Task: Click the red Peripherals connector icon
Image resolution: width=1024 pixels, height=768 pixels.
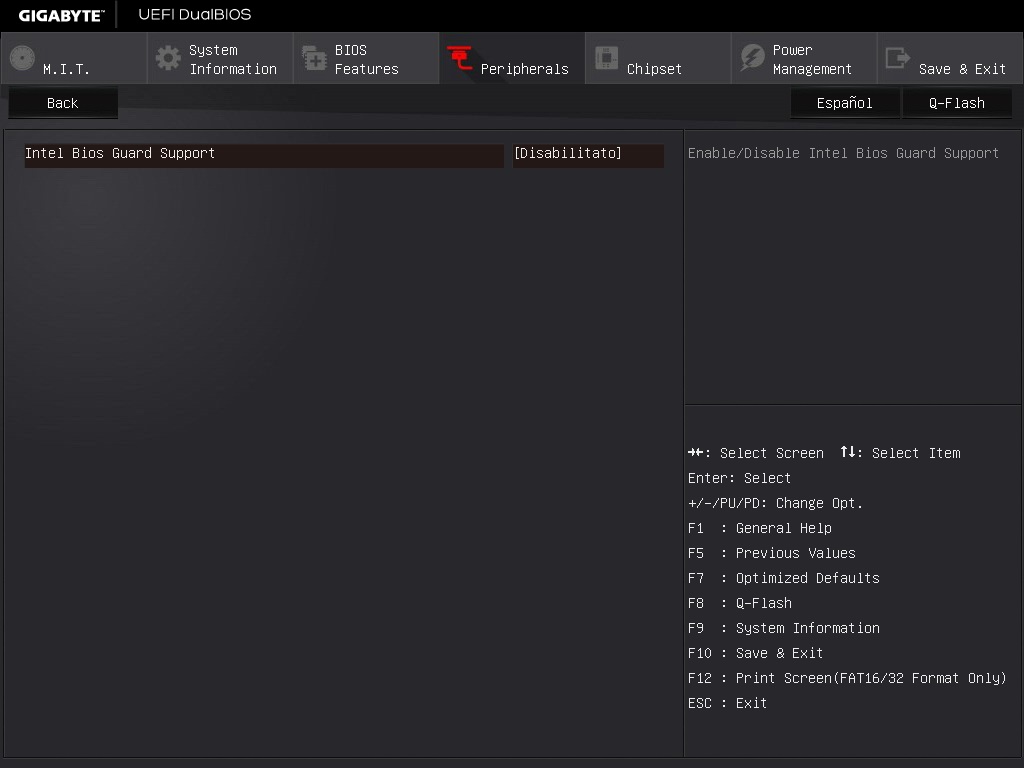Action: 460,59
